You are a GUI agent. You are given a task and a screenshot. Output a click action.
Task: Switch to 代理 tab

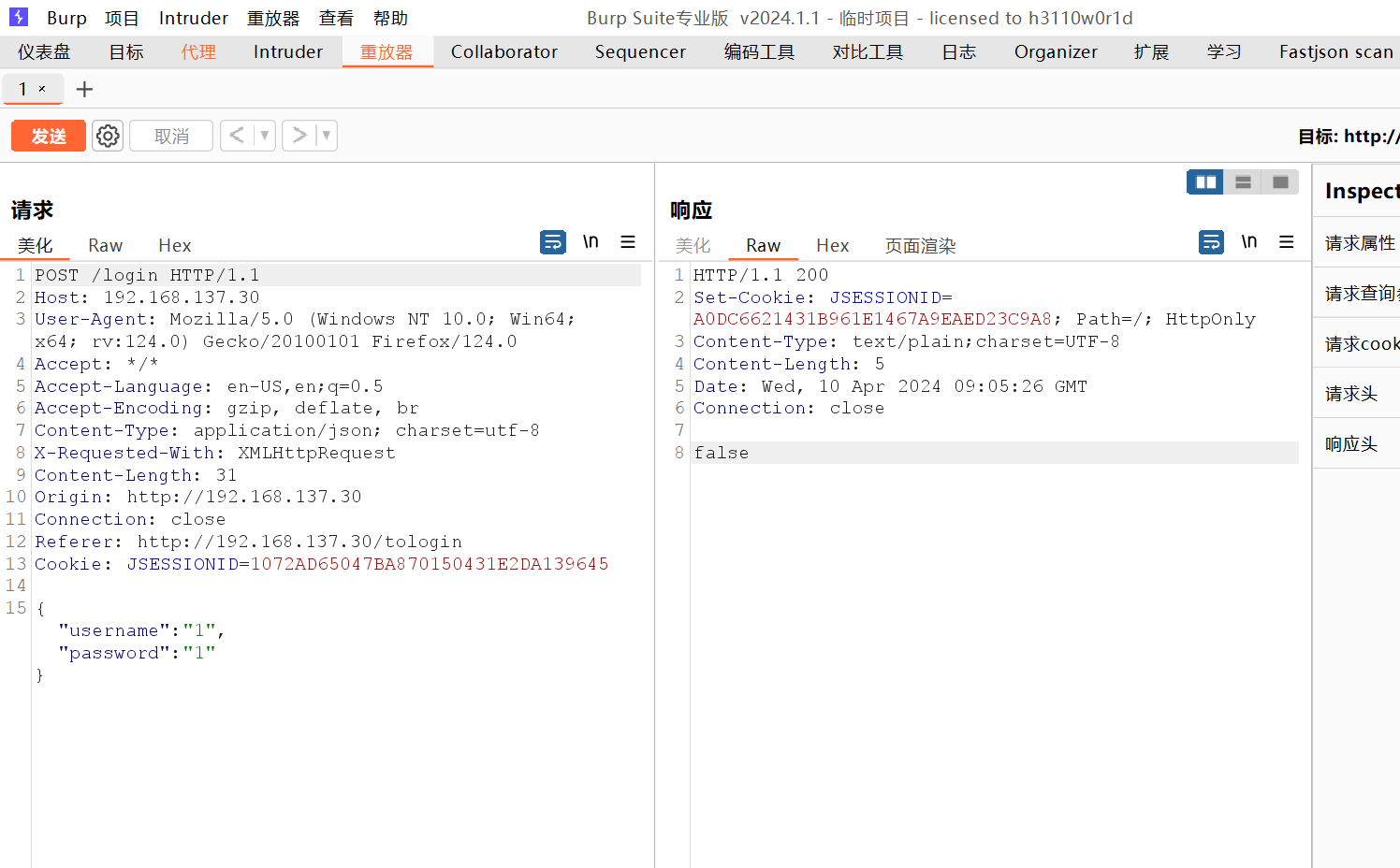pos(198,52)
